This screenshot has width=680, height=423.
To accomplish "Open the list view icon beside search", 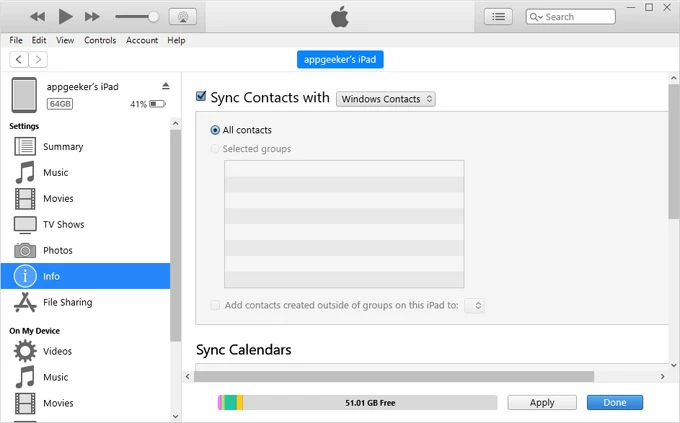I will click(499, 17).
